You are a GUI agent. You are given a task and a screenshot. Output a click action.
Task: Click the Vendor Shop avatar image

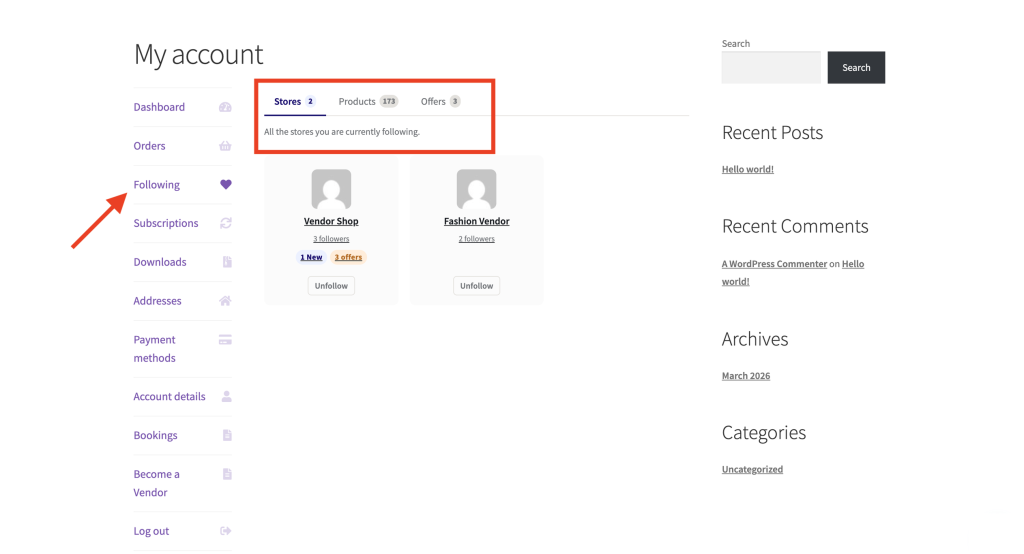point(331,189)
